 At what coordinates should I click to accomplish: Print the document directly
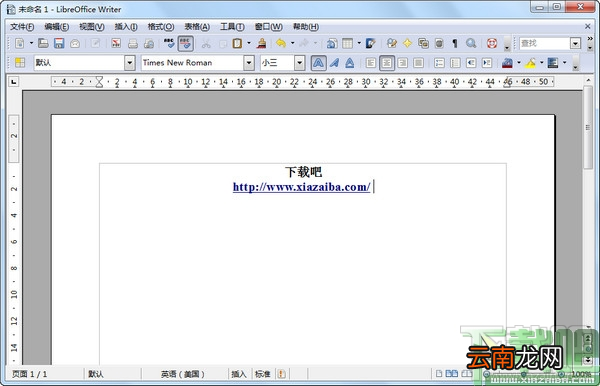(133, 43)
